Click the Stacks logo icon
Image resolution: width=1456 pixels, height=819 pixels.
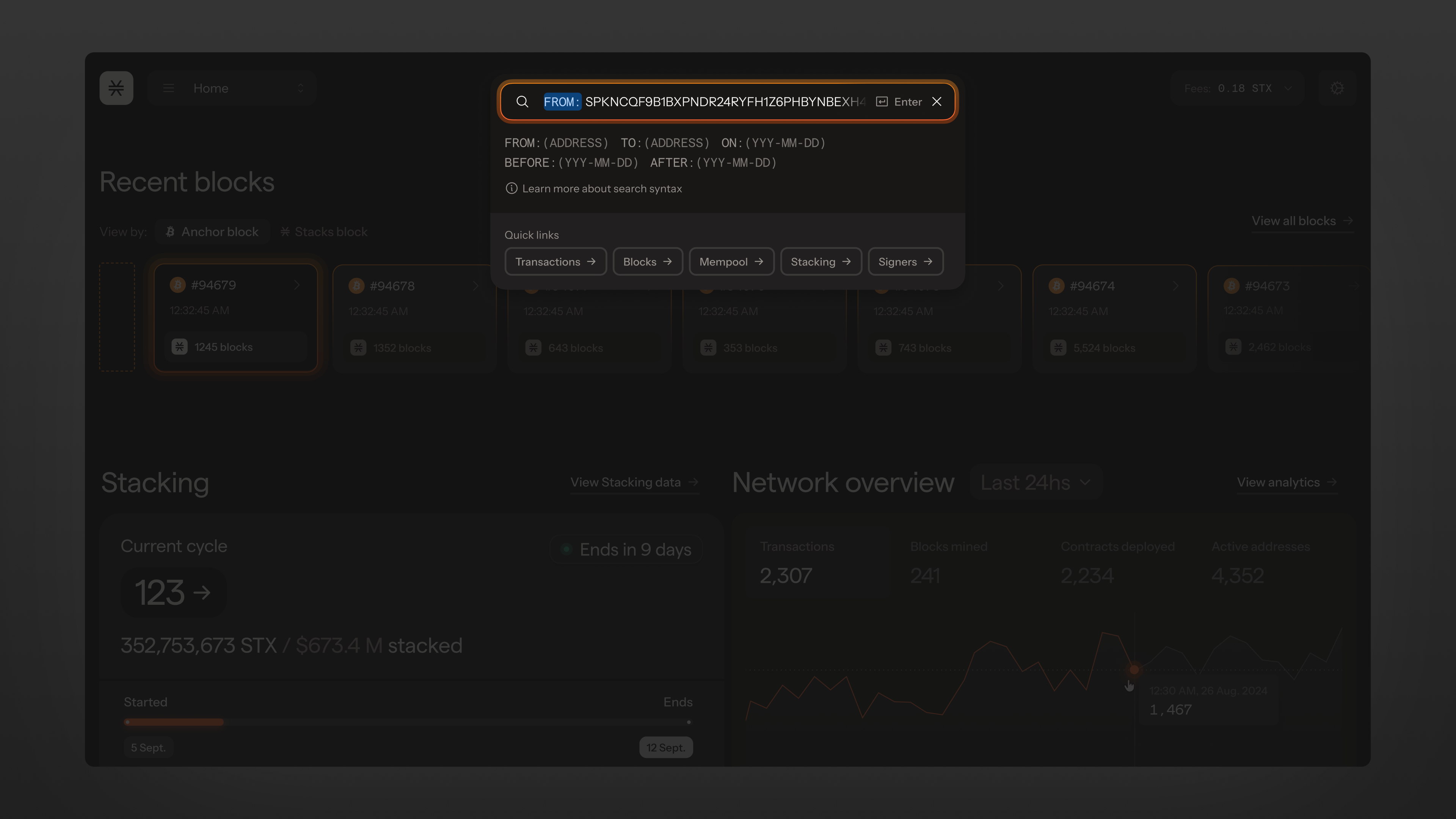(116, 88)
